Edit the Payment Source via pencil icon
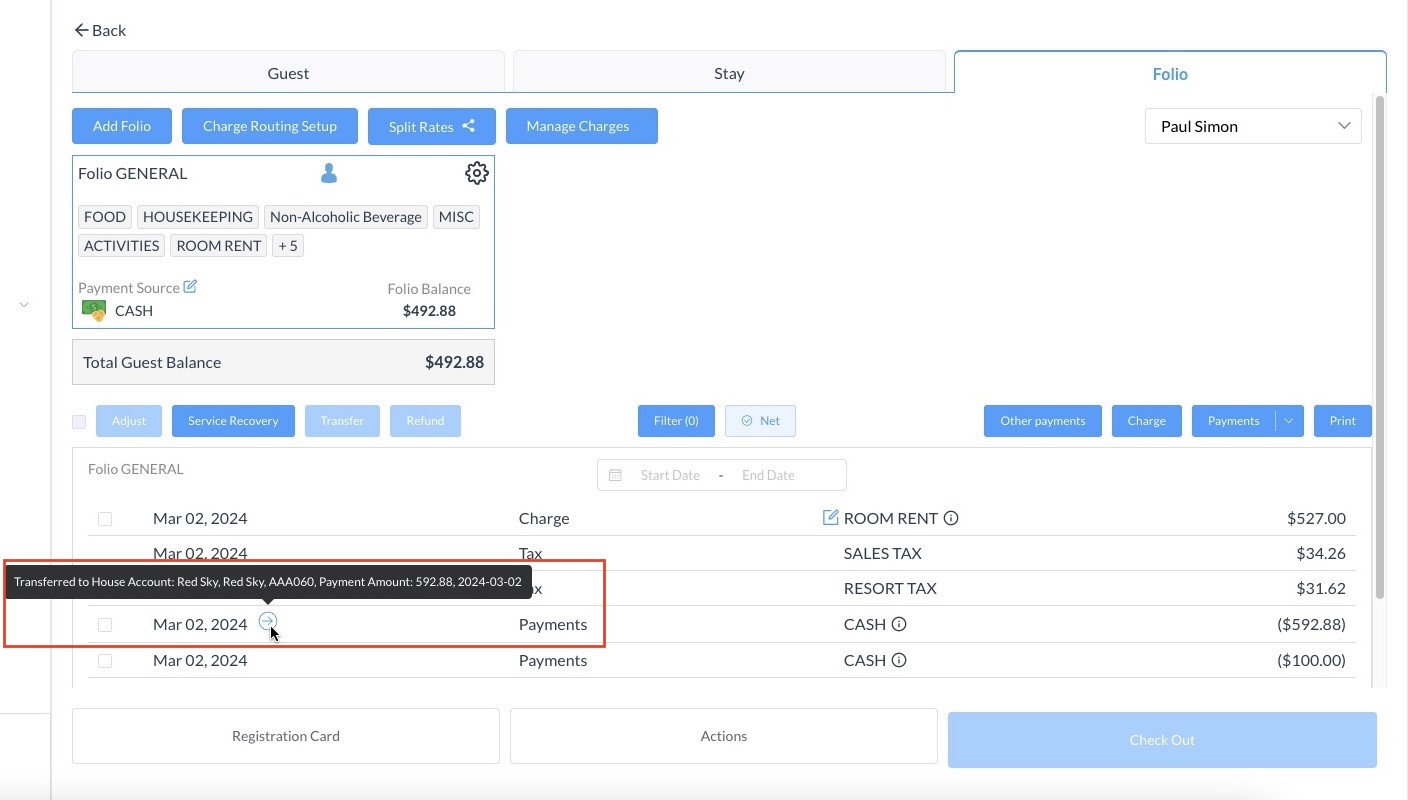1408x800 pixels. point(190,287)
